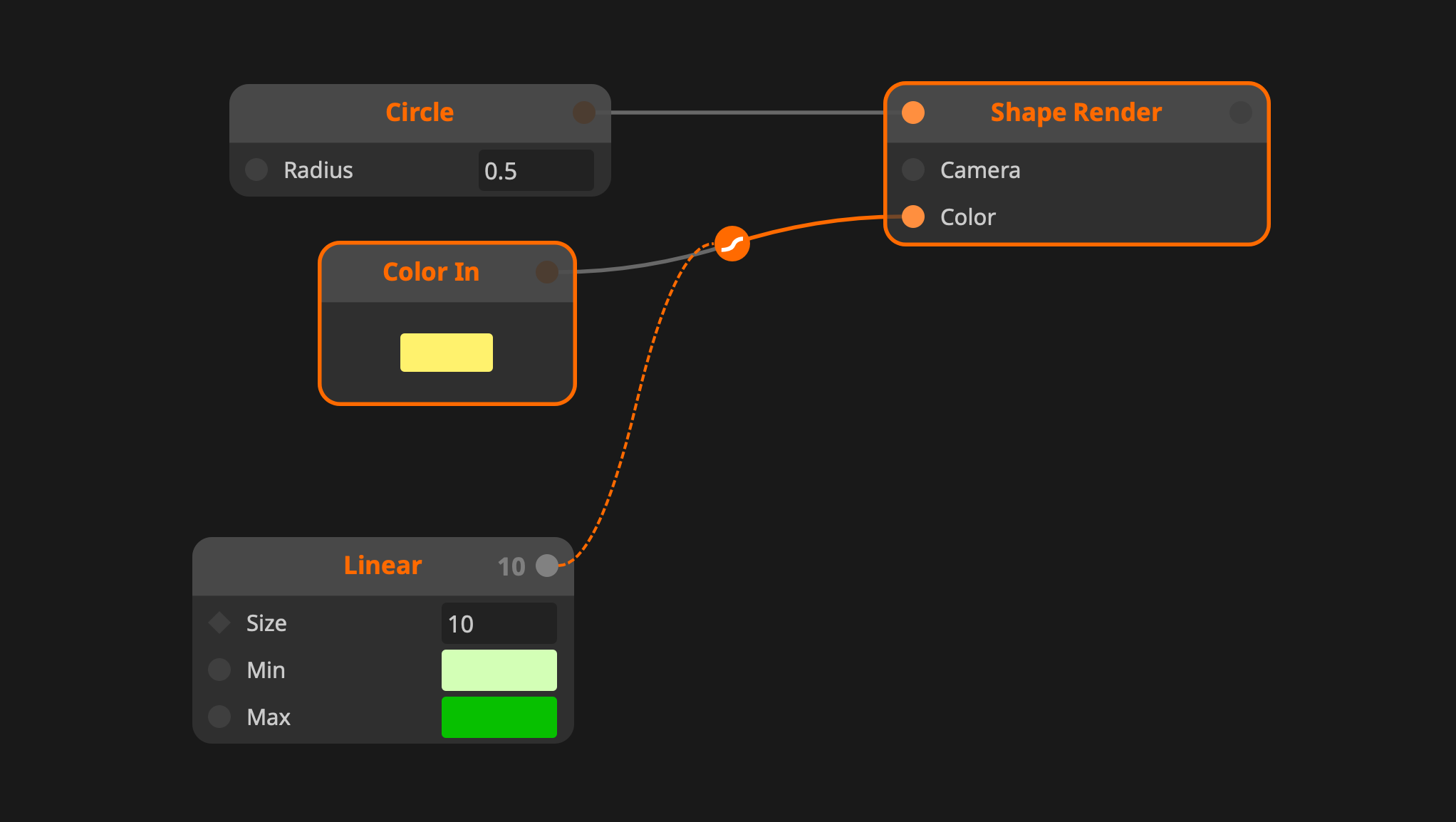Click the Color input port on Shape Render
The image size is (1456, 822).
coord(913,217)
